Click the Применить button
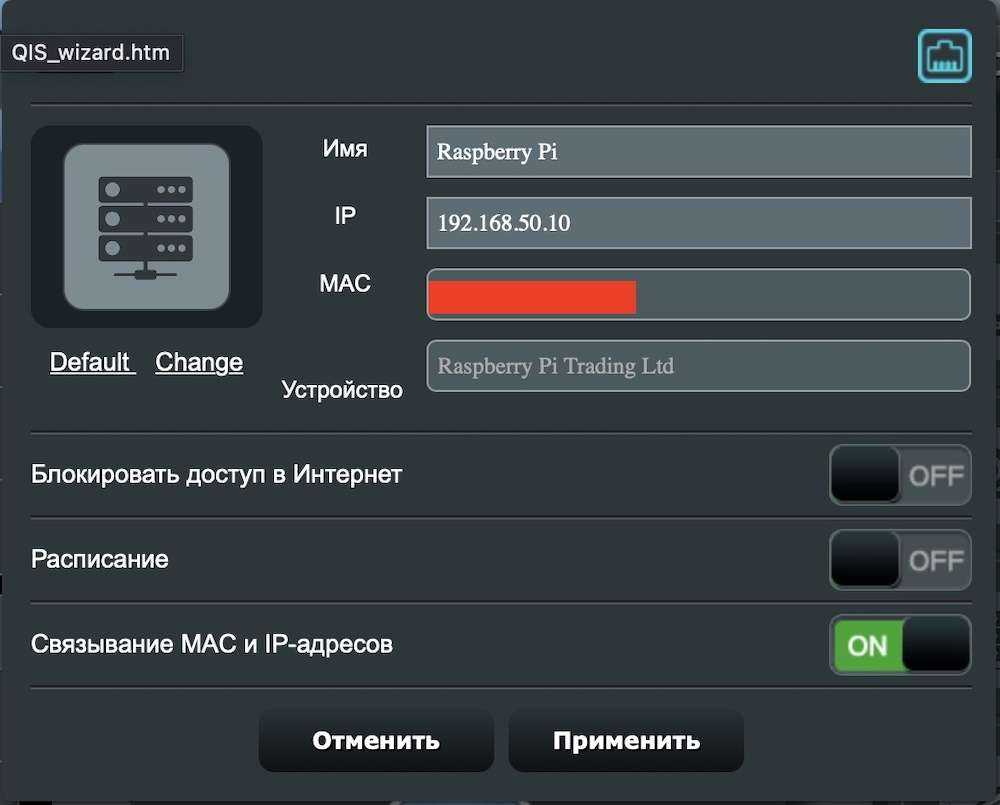Viewport: 1000px width, 805px height. point(626,741)
